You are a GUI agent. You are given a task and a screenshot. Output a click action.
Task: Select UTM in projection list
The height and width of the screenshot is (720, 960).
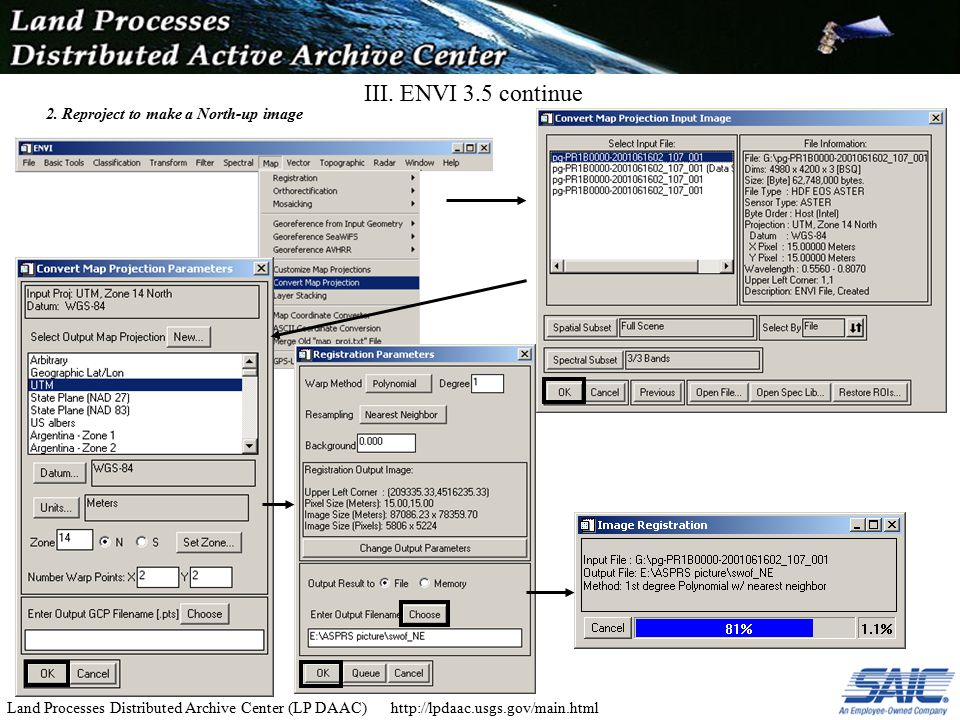135,385
